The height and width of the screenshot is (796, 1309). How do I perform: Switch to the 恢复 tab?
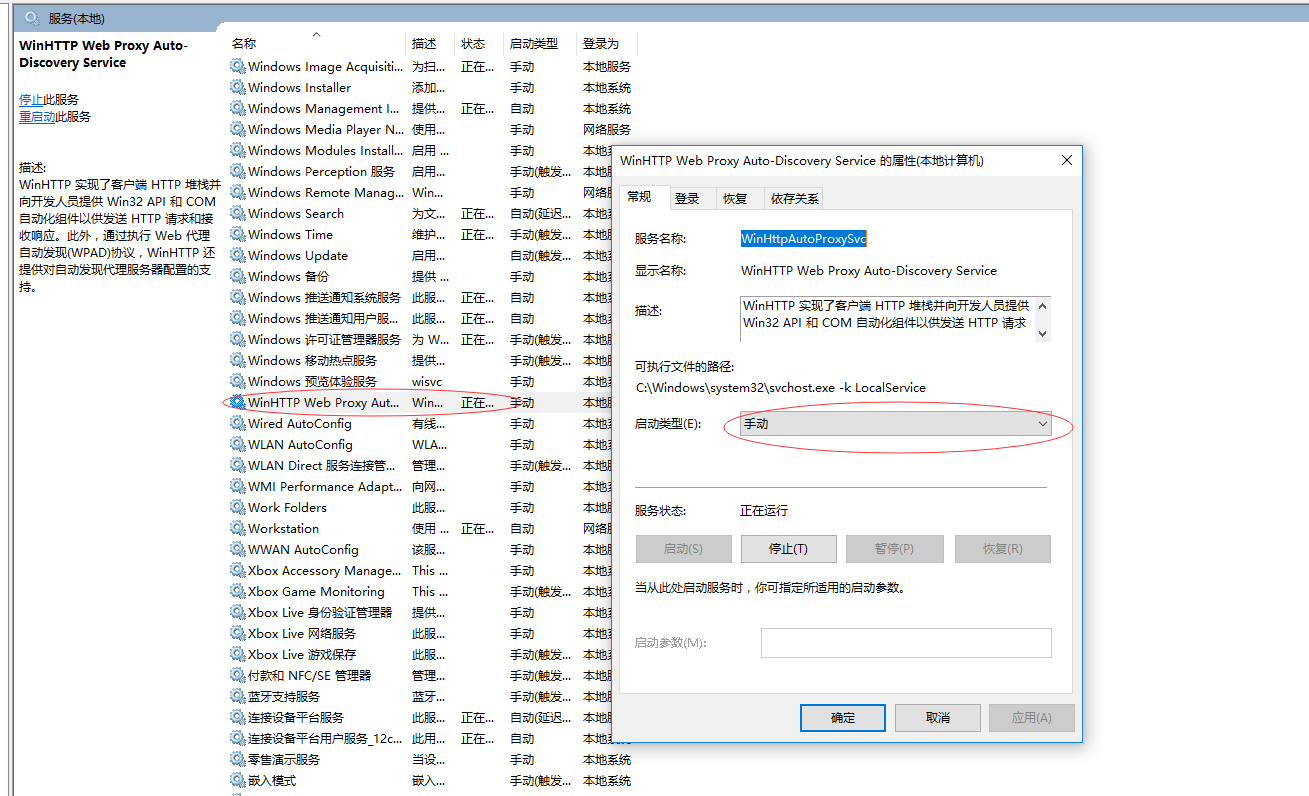coord(738,198)
